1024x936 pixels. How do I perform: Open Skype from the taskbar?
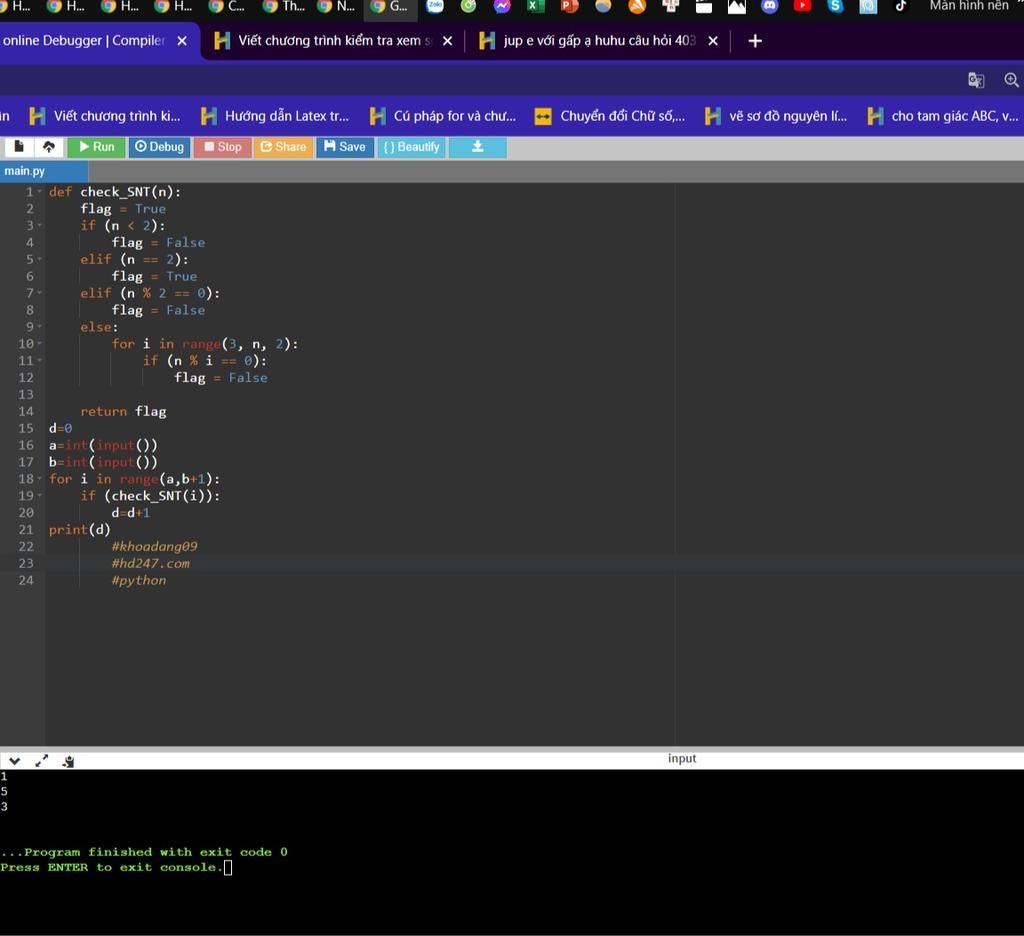click(x=835, y=6)
